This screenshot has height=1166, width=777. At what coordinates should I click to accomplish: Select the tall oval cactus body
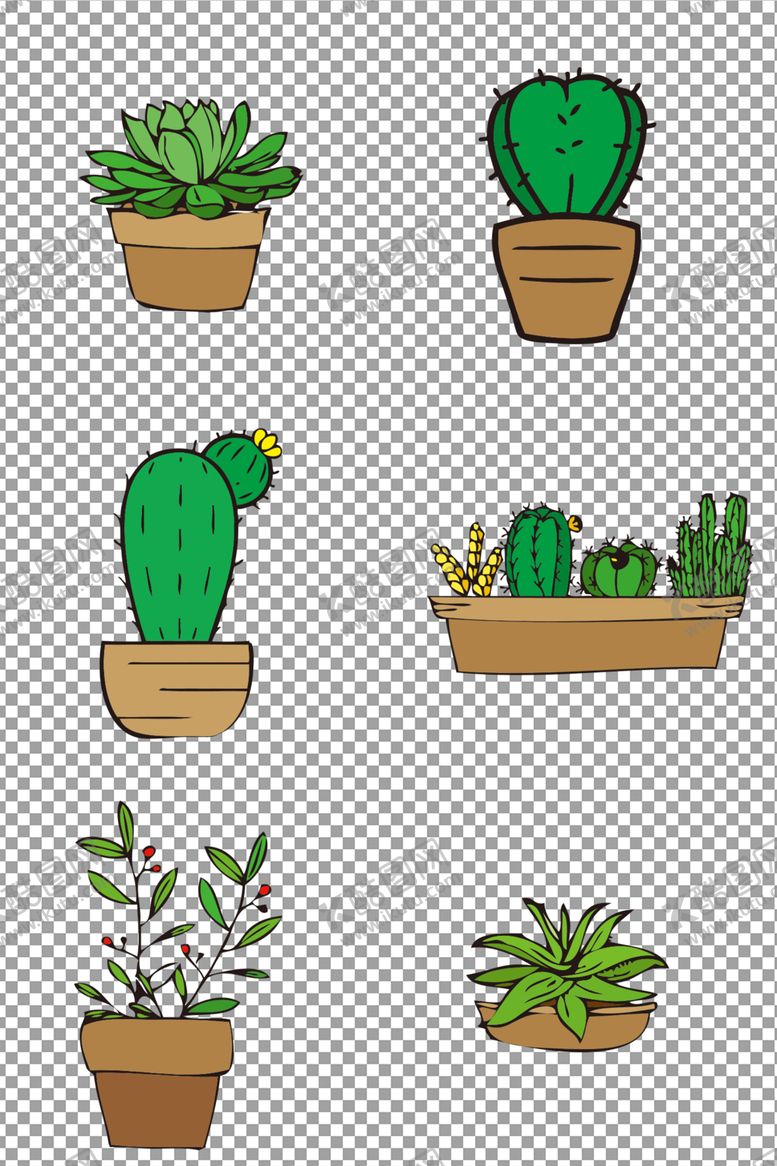click(178, 545)
